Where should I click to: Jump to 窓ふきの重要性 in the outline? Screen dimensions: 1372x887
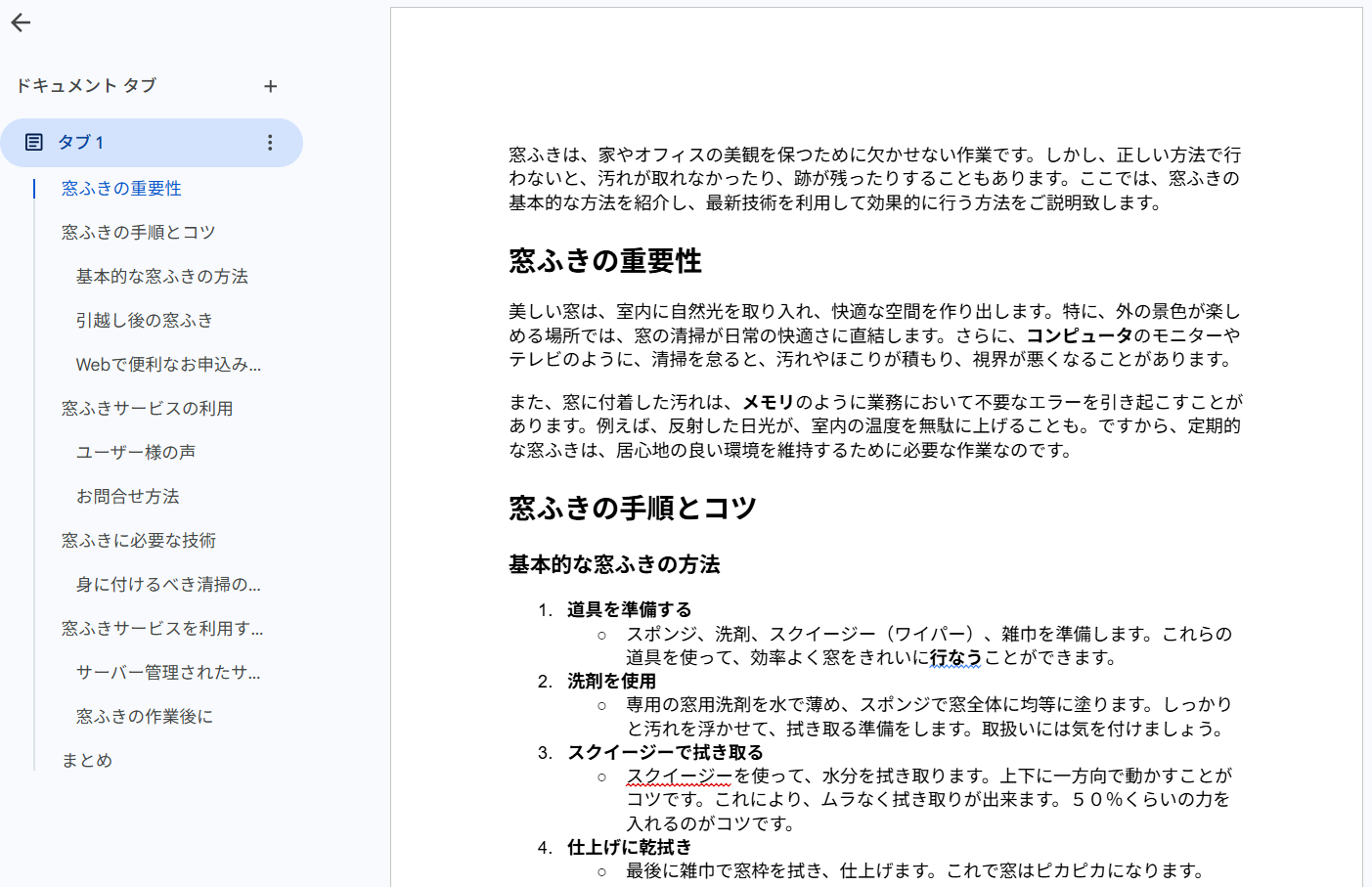pos(121,188)
